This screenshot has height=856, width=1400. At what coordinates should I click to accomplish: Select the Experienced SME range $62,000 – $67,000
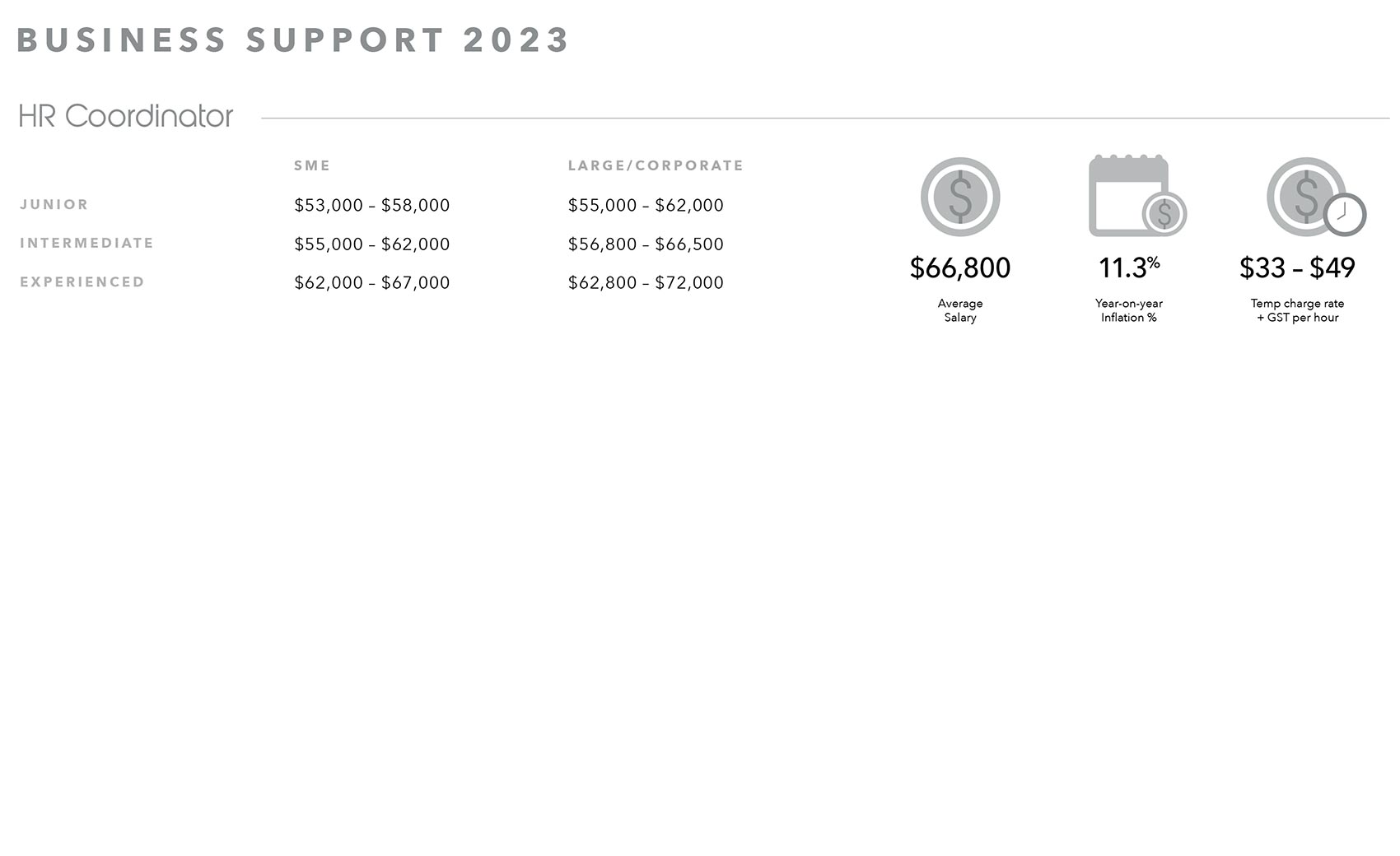coord(372,282)
